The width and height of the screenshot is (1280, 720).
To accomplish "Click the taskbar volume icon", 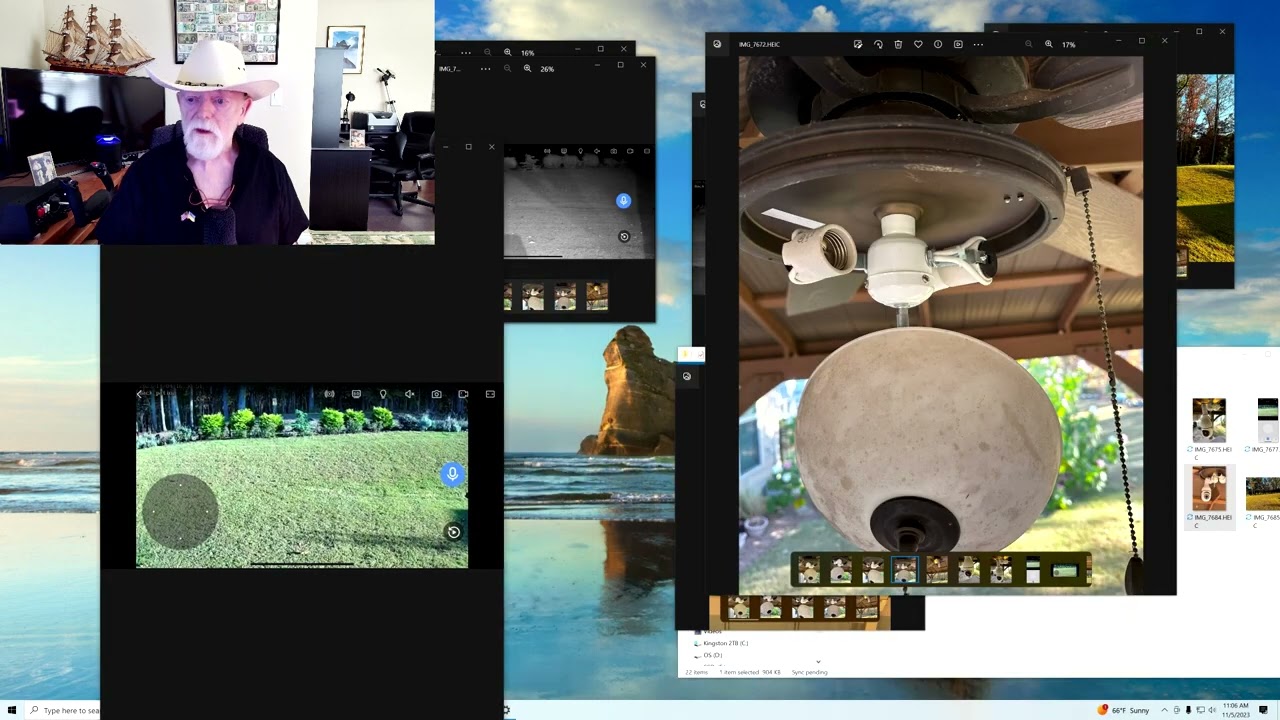I will click(1212, 710).
